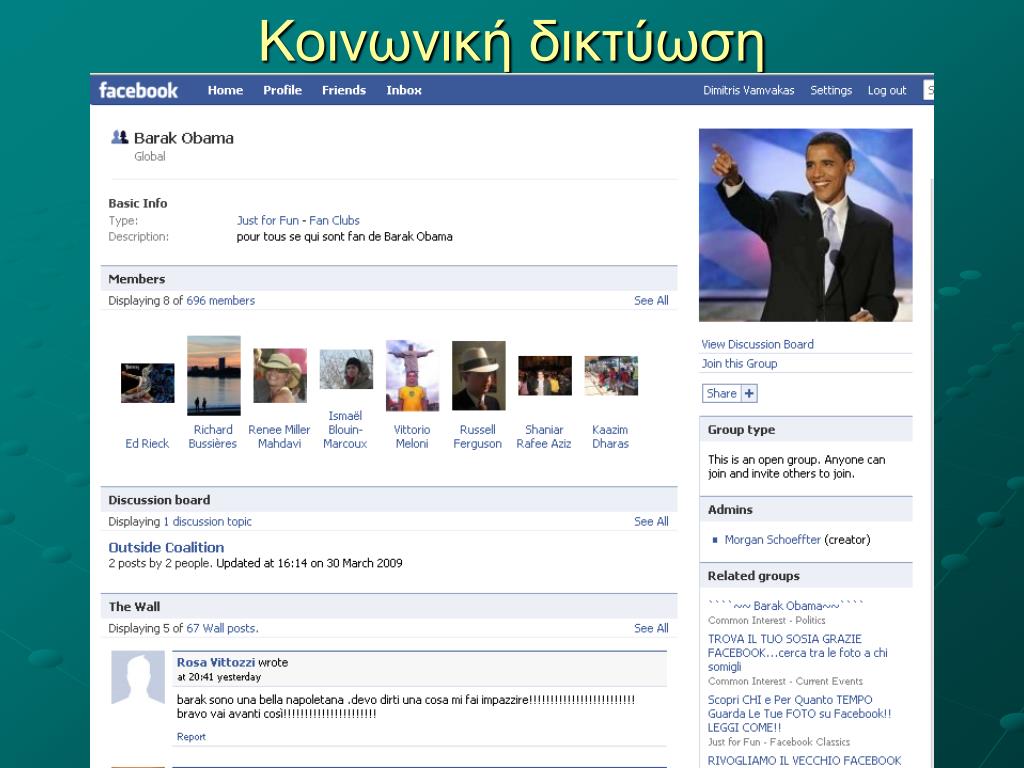Click Rosa Vittozzi's default avatar picture
The width and height of the screenshot is (1024, 768).
click(138, 677)
